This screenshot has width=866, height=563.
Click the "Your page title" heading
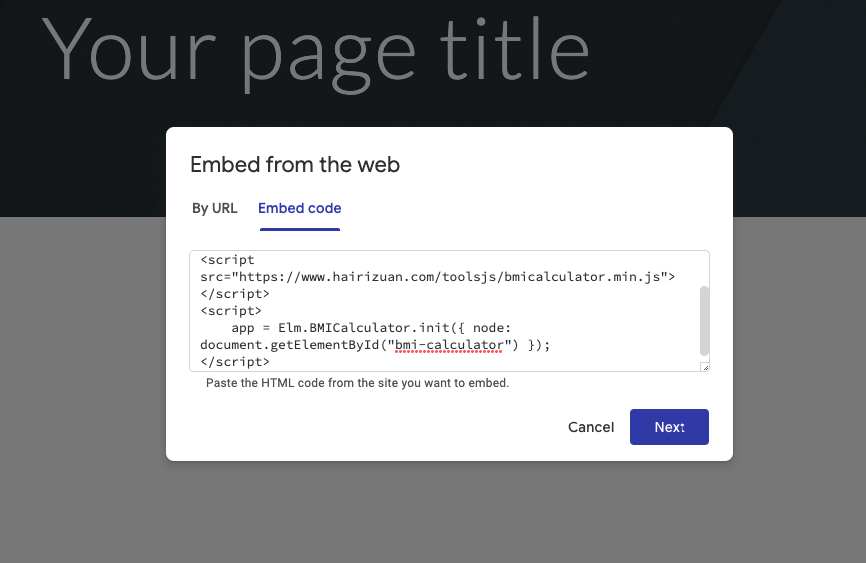tap(316, 51)
